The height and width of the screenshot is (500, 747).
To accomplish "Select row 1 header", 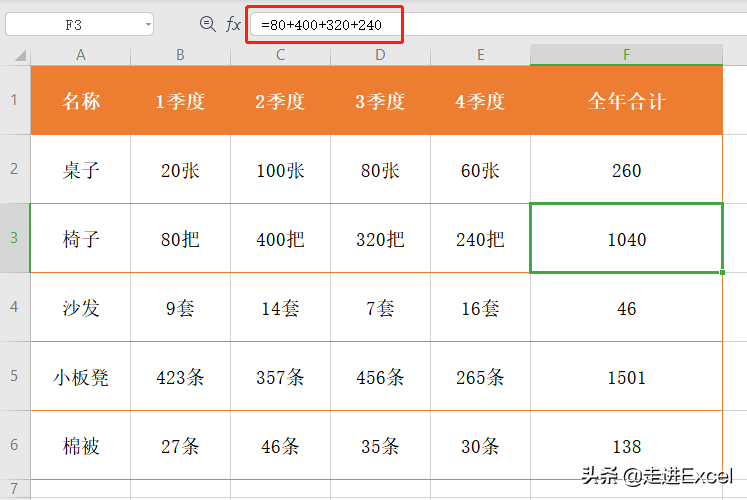I will tap(15, 100).
